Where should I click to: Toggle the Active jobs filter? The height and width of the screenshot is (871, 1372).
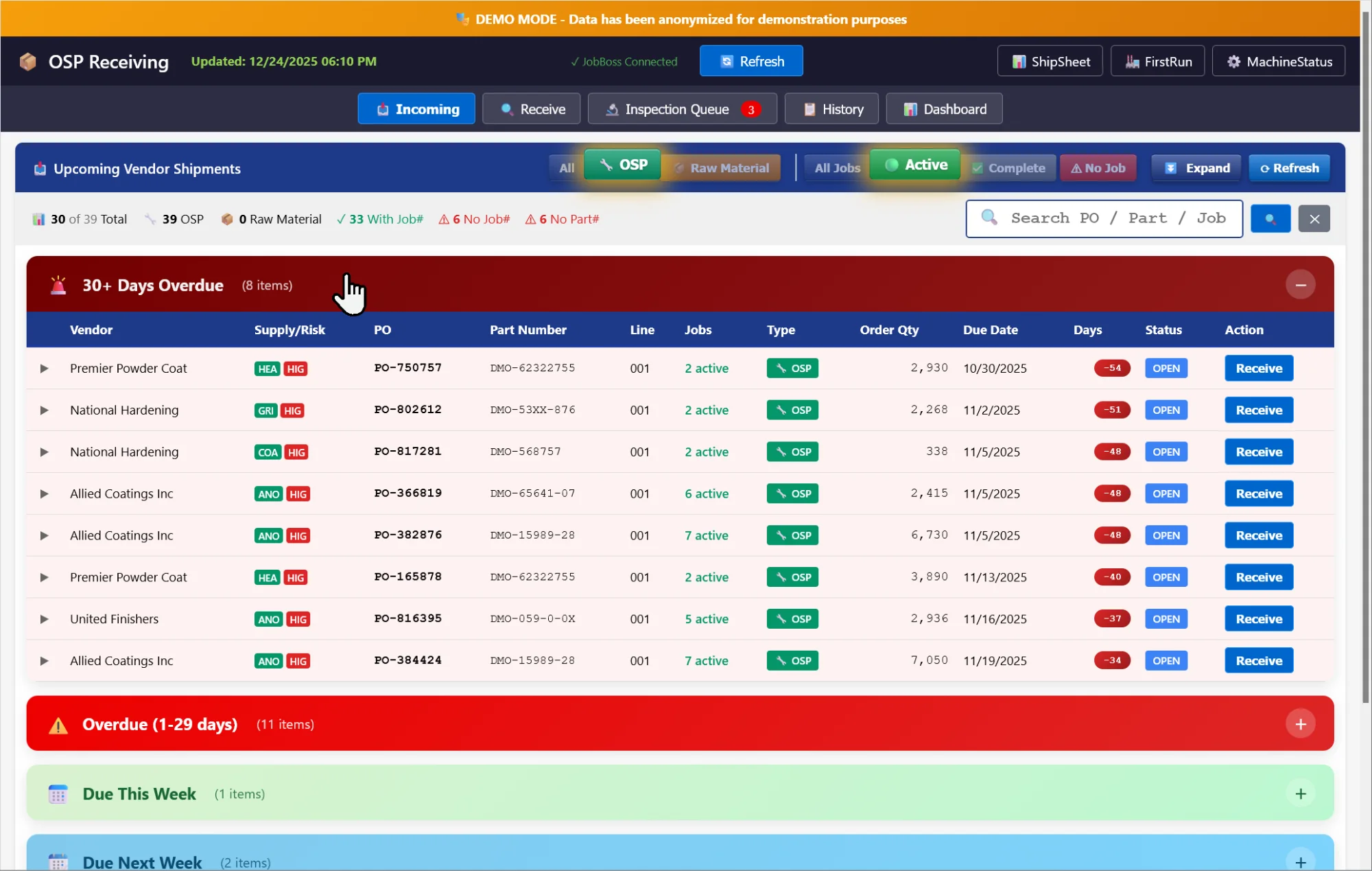(915, 165)
